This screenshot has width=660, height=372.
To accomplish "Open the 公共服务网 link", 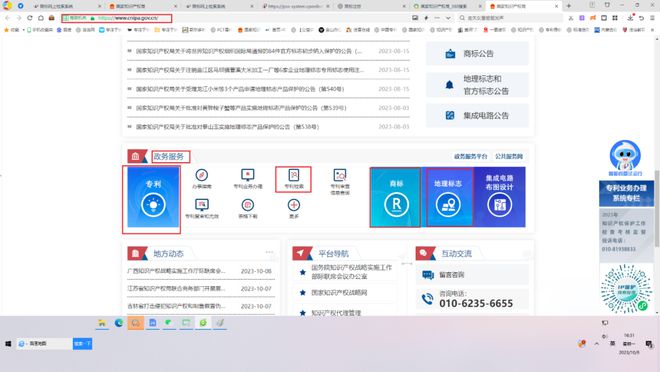I will (x=509, y=156).
